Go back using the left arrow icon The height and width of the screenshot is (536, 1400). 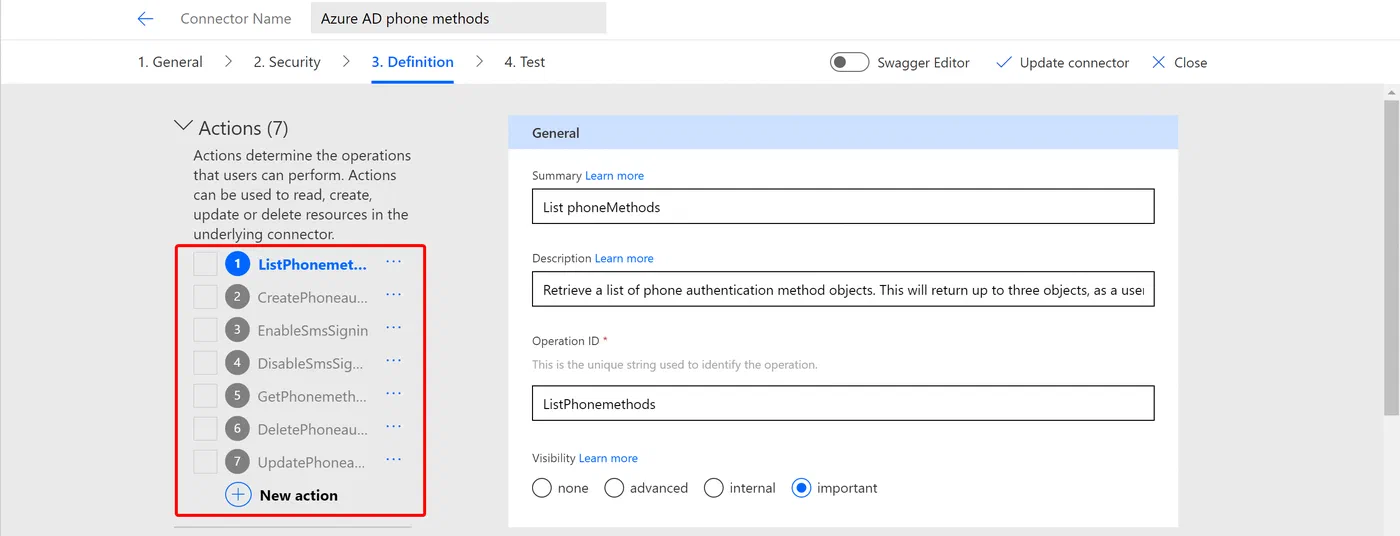[x=146, y=18]
